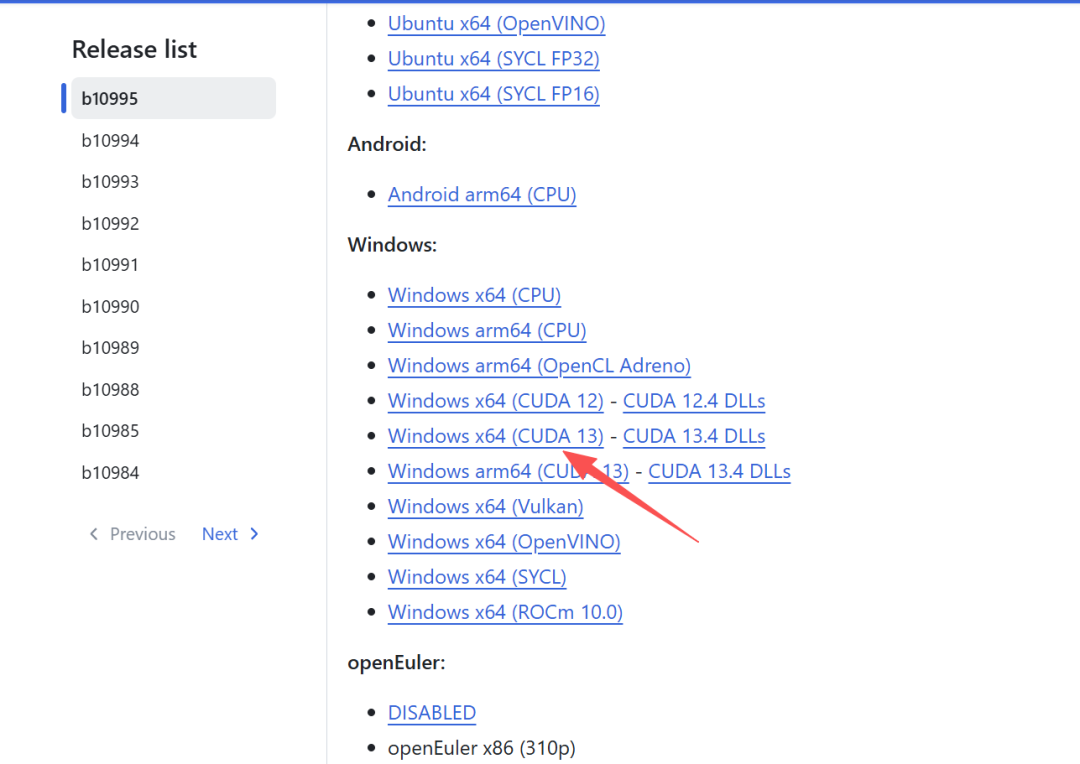Download Windows x64 (CPU) build
The height and width of the screenshot is (764, 1080).
click(474, 295)
